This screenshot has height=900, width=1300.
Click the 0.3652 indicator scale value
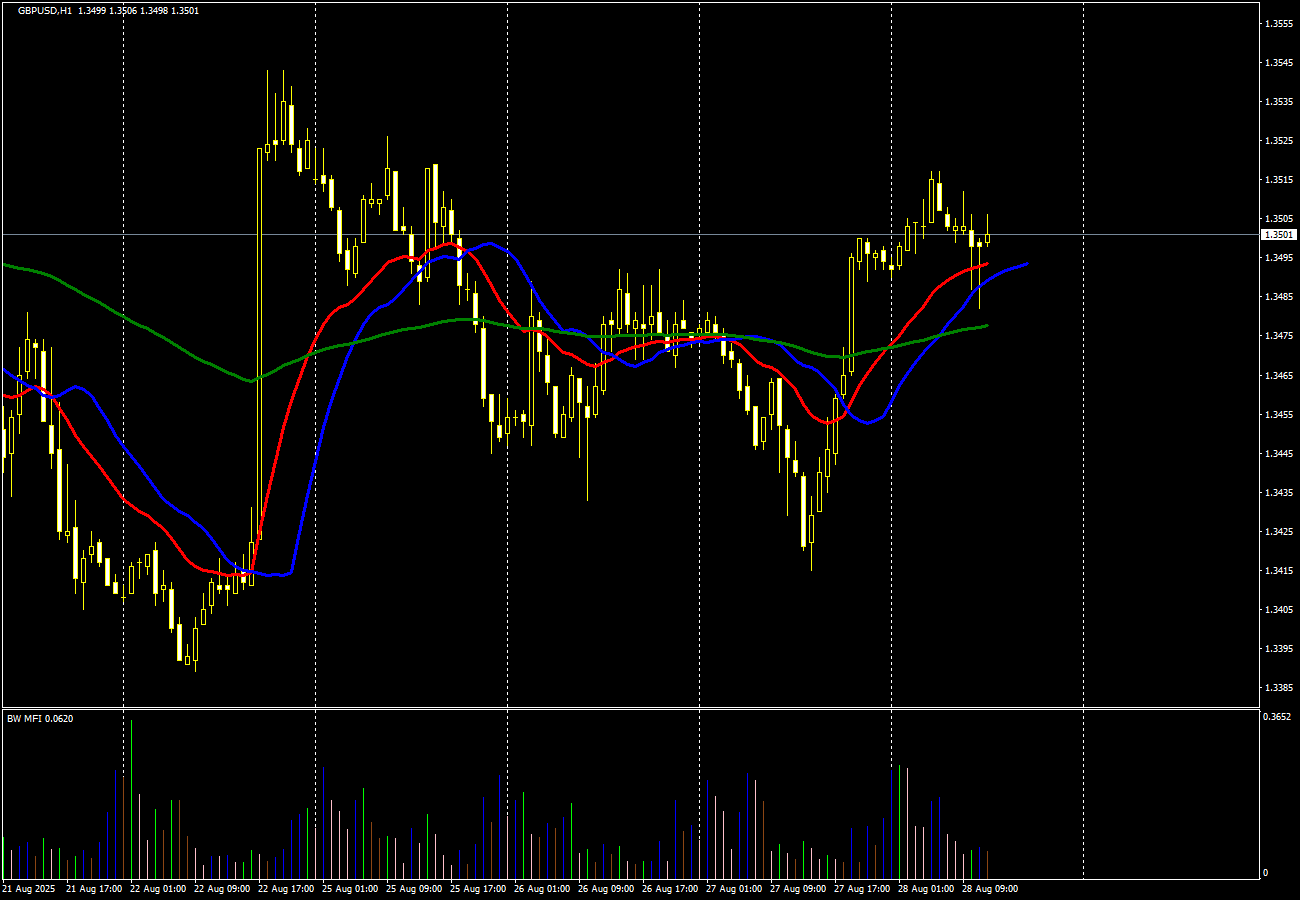[x=1279, y=717]
